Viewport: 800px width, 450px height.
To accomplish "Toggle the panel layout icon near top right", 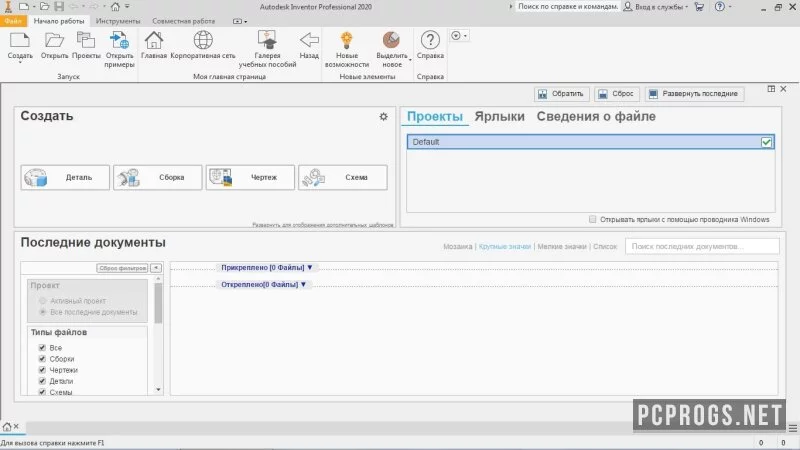I will point(771,89).
